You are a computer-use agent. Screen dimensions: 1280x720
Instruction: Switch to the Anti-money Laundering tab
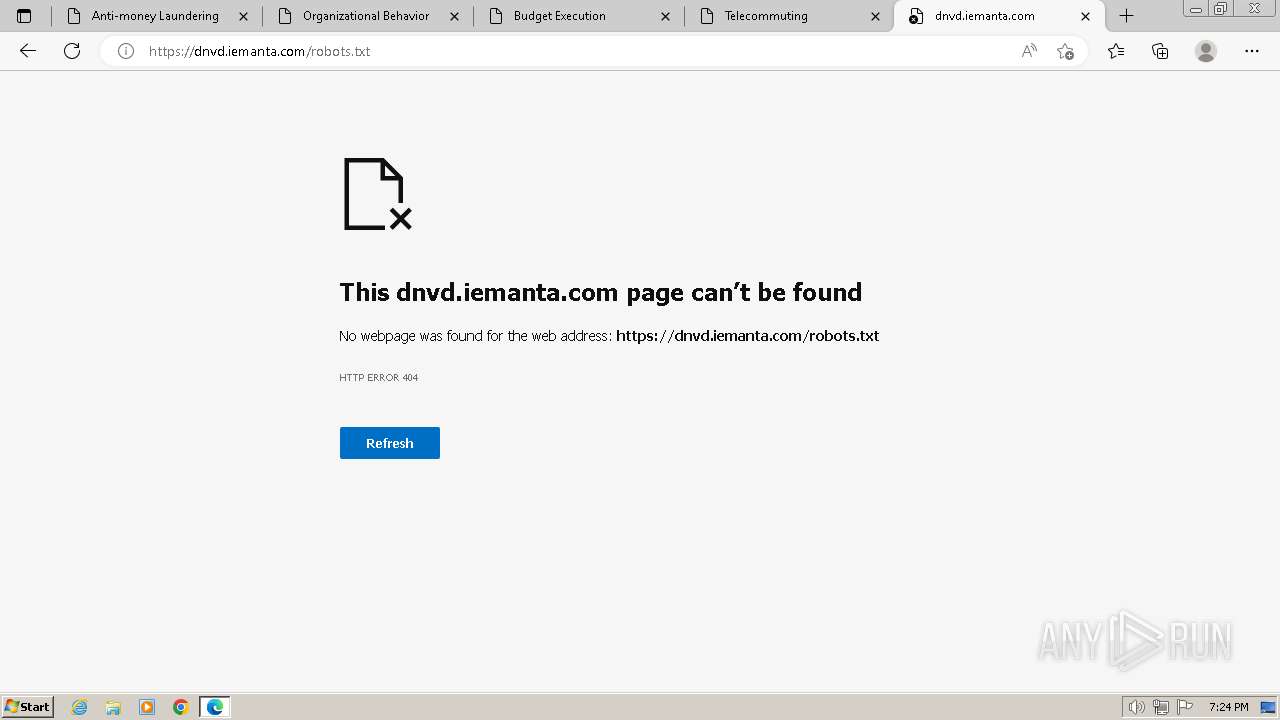[x=155, y=16]
